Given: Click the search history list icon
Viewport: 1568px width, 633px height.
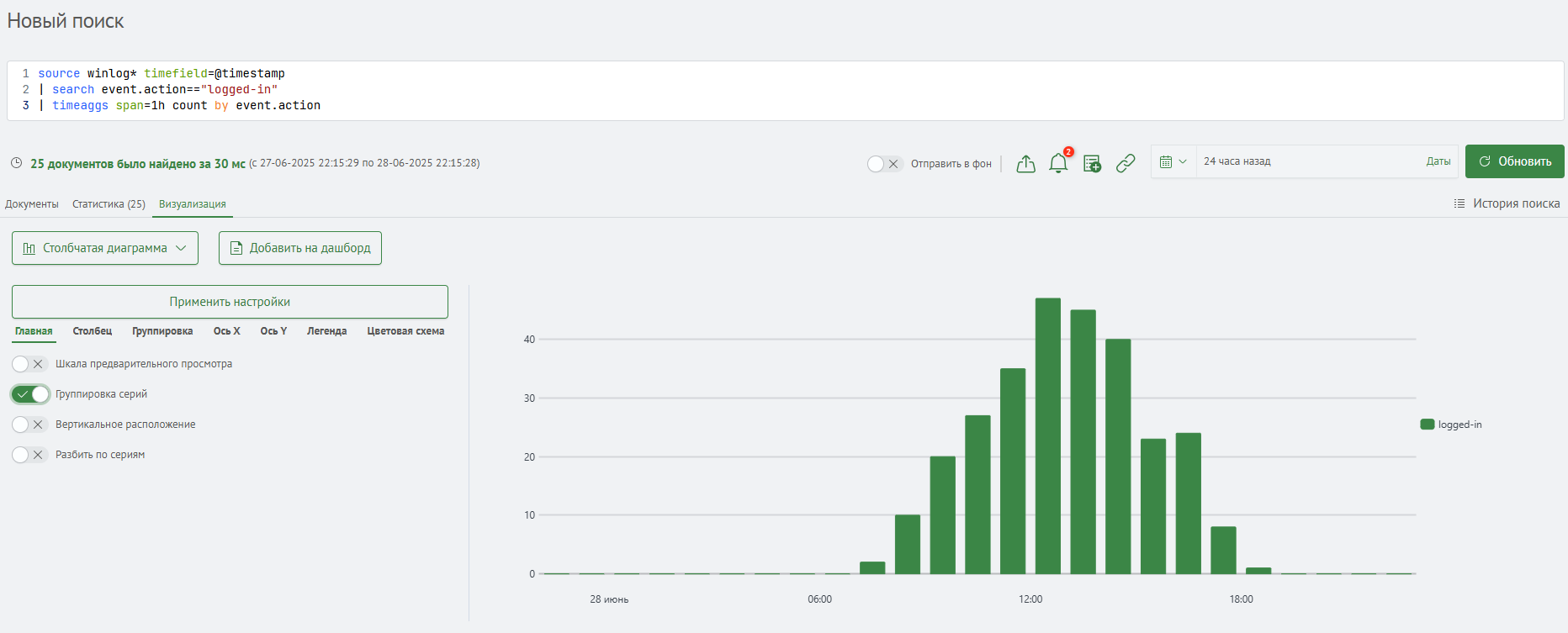Looking at the screenshot, I should tap(1459, 203).
